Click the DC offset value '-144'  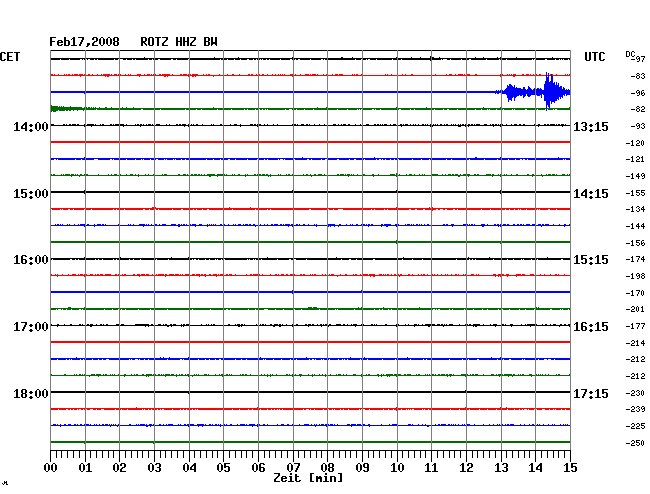coord(635,226)
